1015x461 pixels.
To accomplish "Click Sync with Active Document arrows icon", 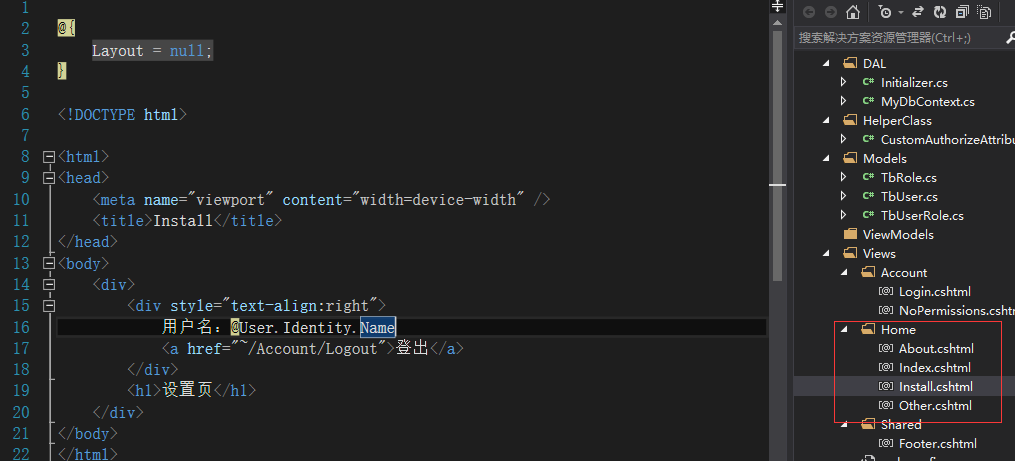I will click(x=917, y=12).
